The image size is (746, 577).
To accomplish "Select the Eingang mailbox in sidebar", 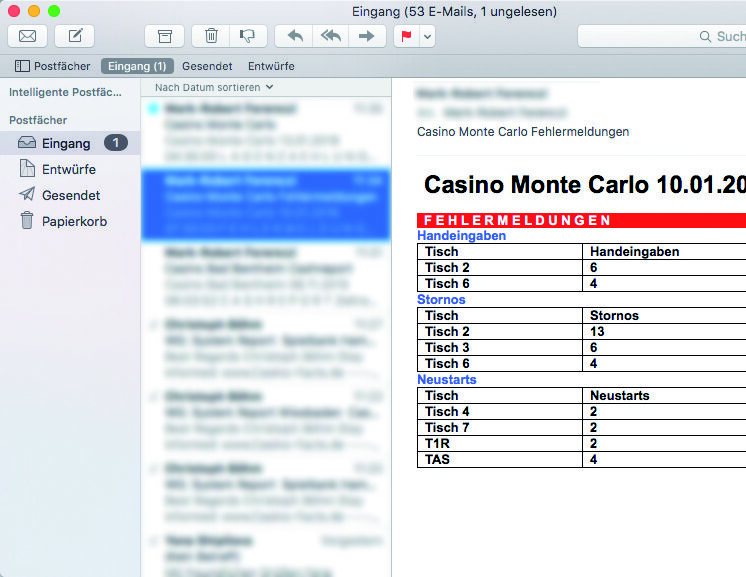I will click(x=66, y=143).
